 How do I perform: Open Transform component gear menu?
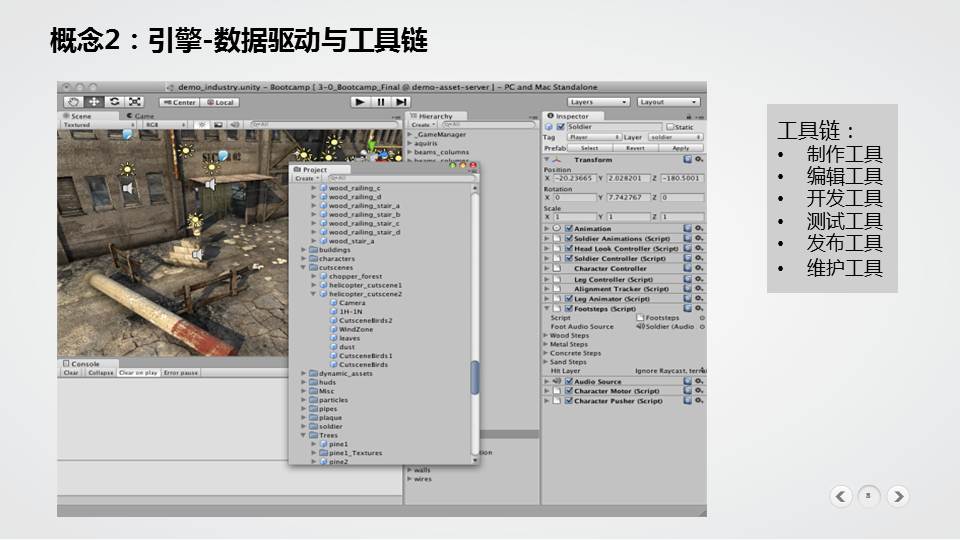699,159
